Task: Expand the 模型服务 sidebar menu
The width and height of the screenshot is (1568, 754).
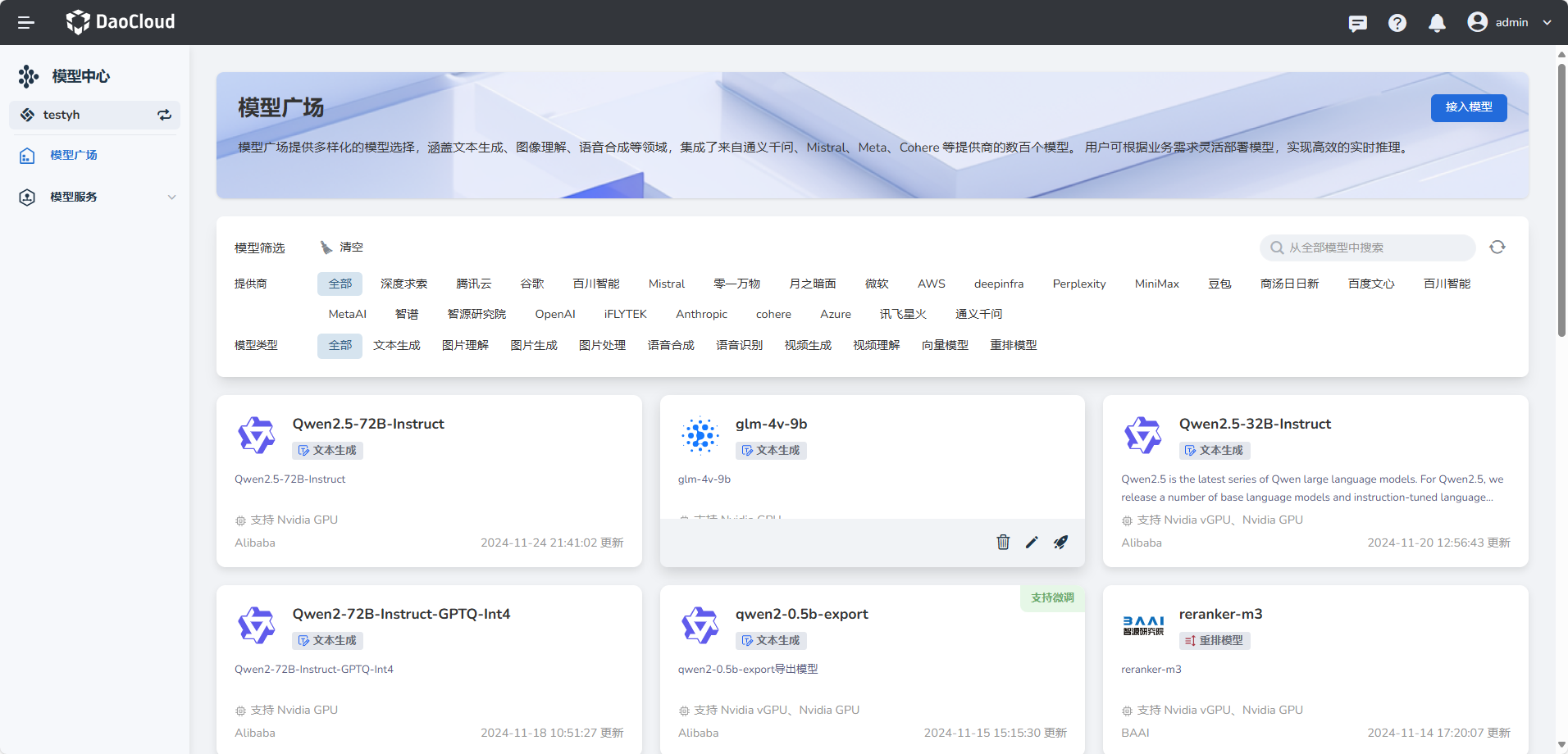Action: click(x=95, y=197)
